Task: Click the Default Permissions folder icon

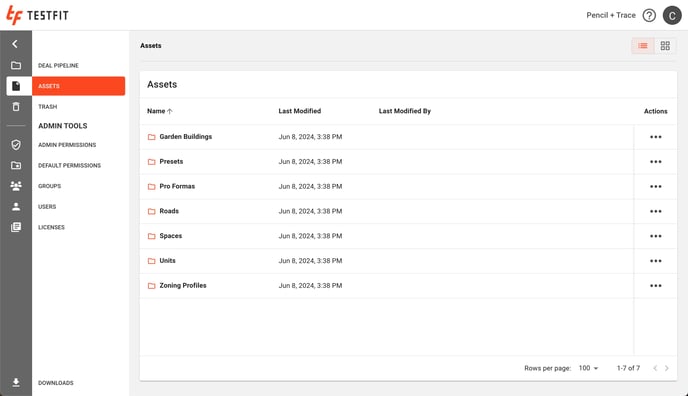Action: pyautogui.click(x=16, y=165)
